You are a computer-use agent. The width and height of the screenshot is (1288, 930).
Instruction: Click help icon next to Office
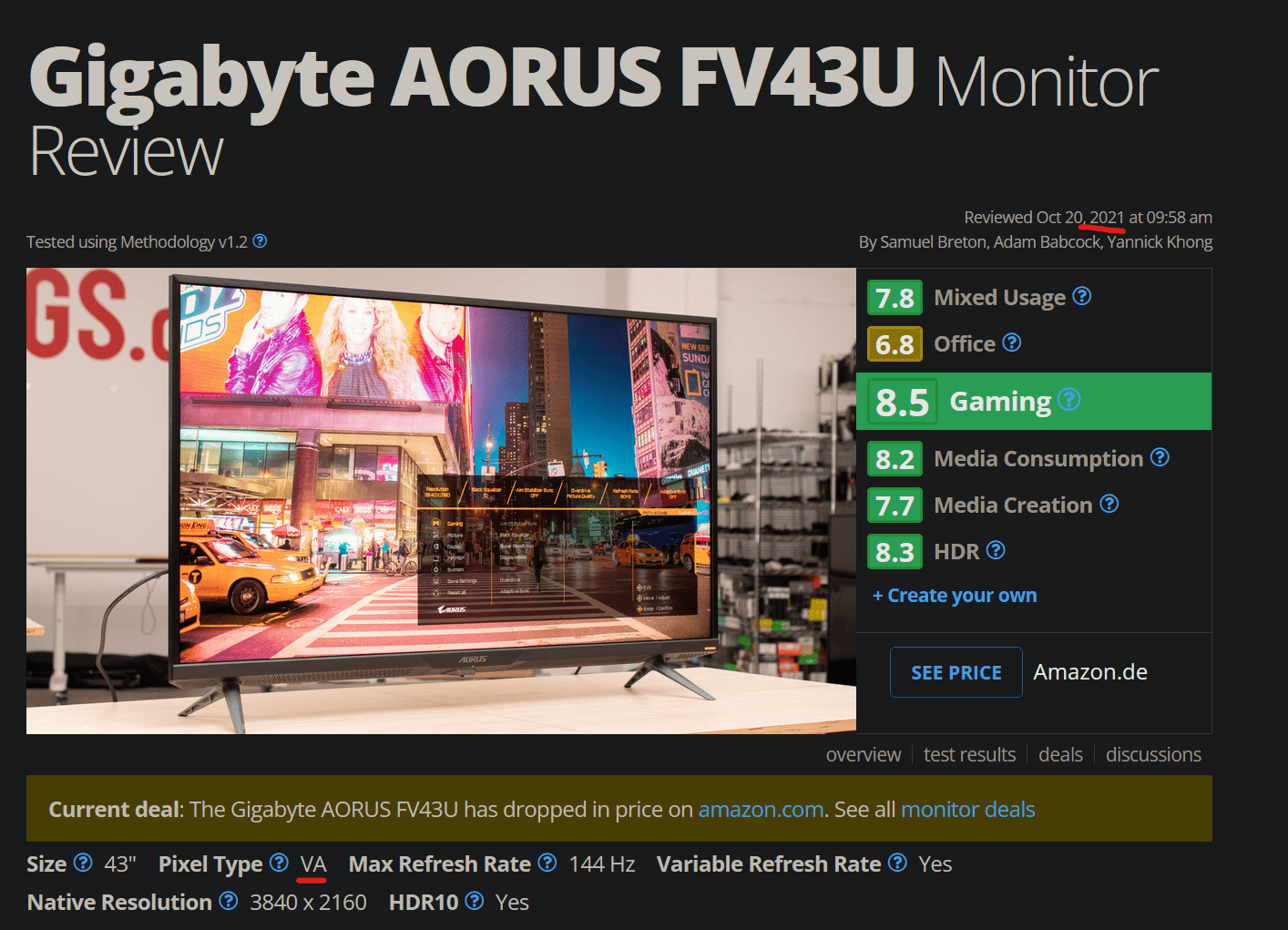point(1012,342)
